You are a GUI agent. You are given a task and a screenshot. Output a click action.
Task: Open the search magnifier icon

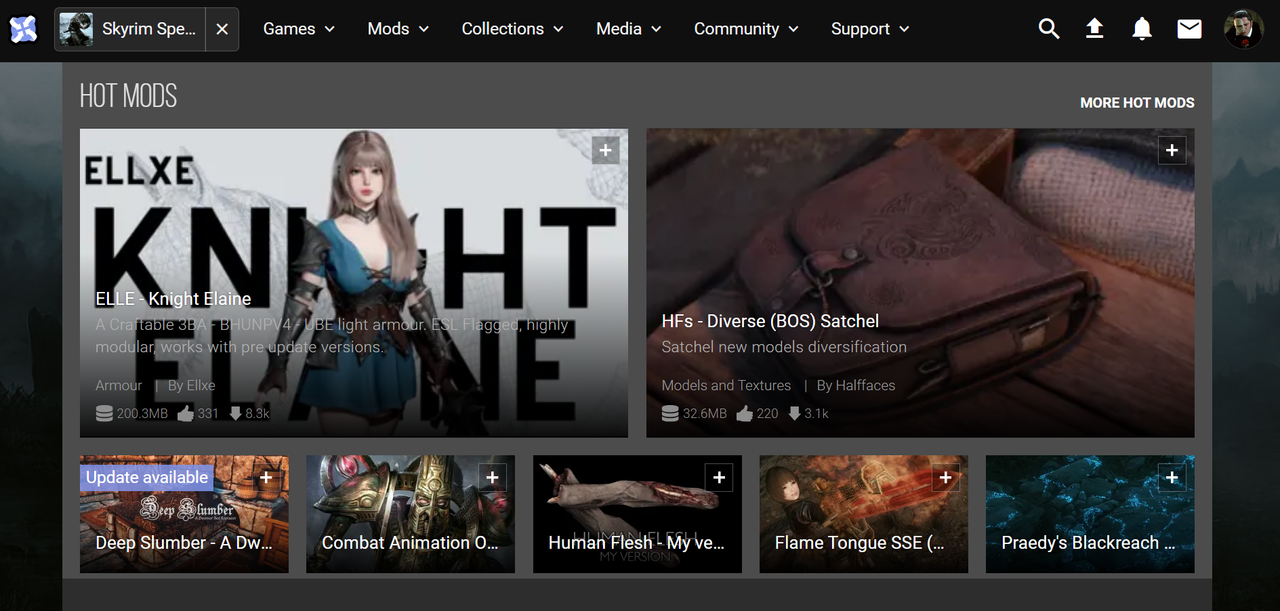click(x=1048, y=29)
